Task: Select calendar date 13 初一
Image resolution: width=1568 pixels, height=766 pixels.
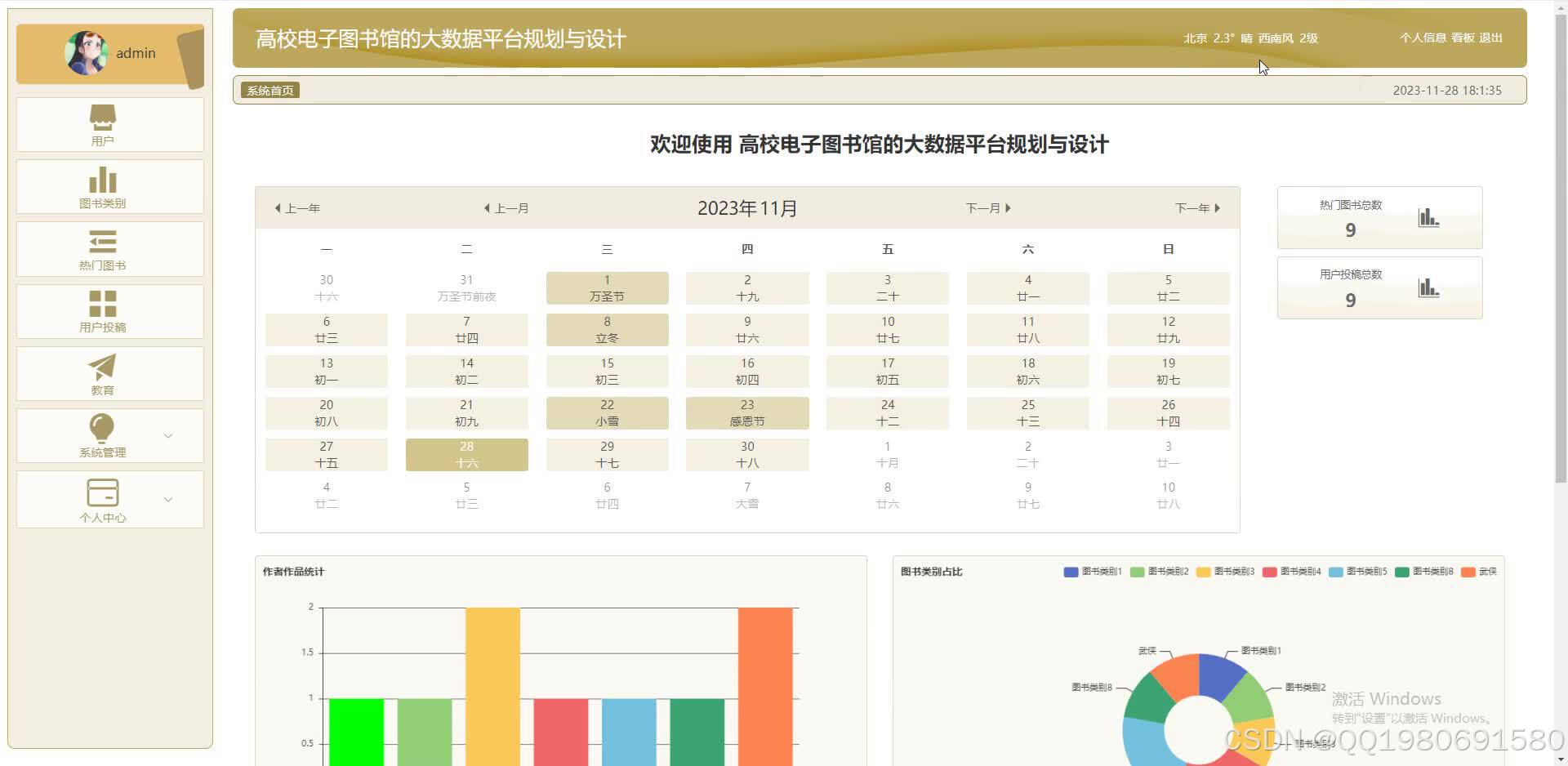Action: coord(326,372)
